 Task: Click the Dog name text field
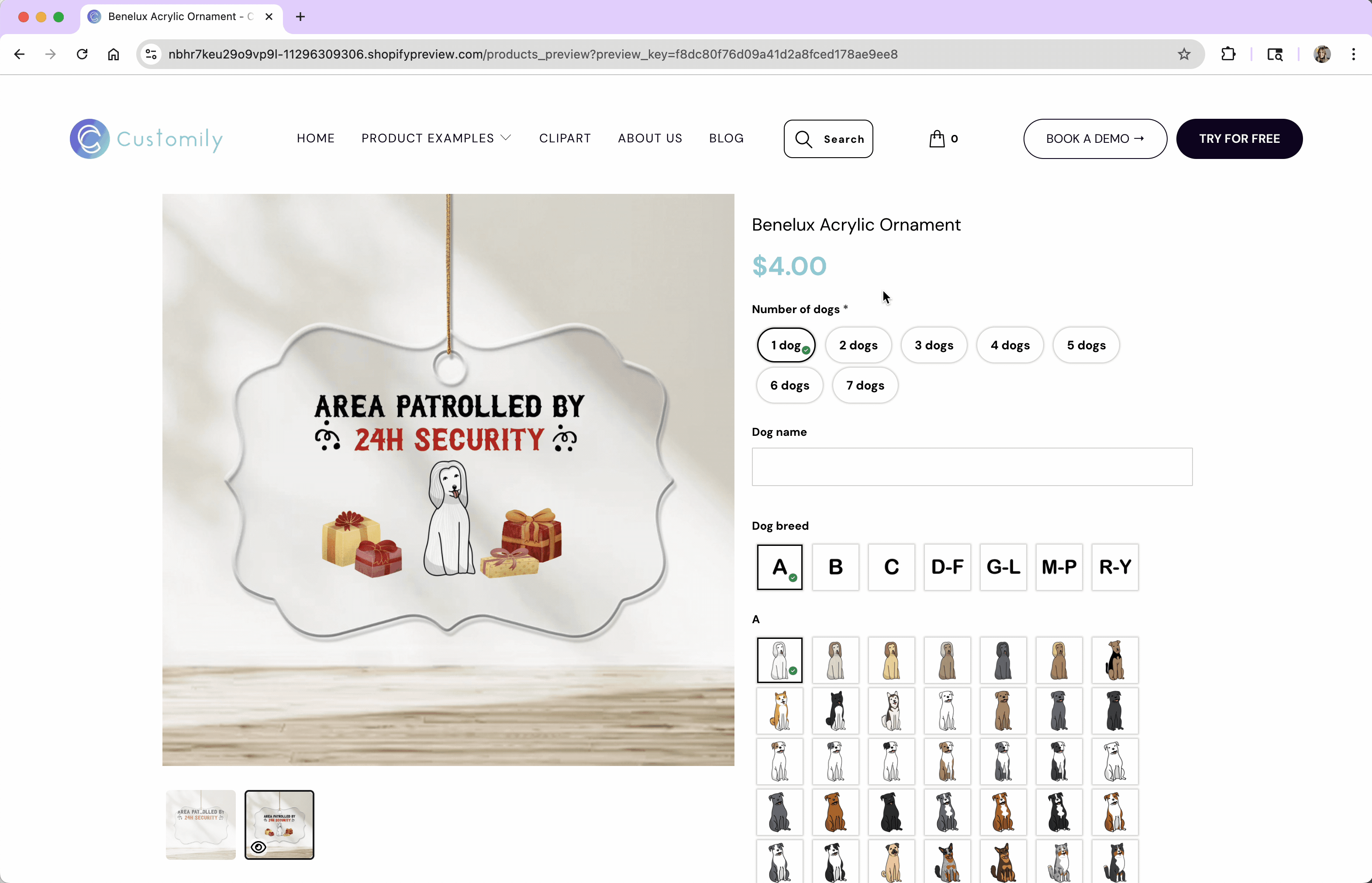click(972, 467)
